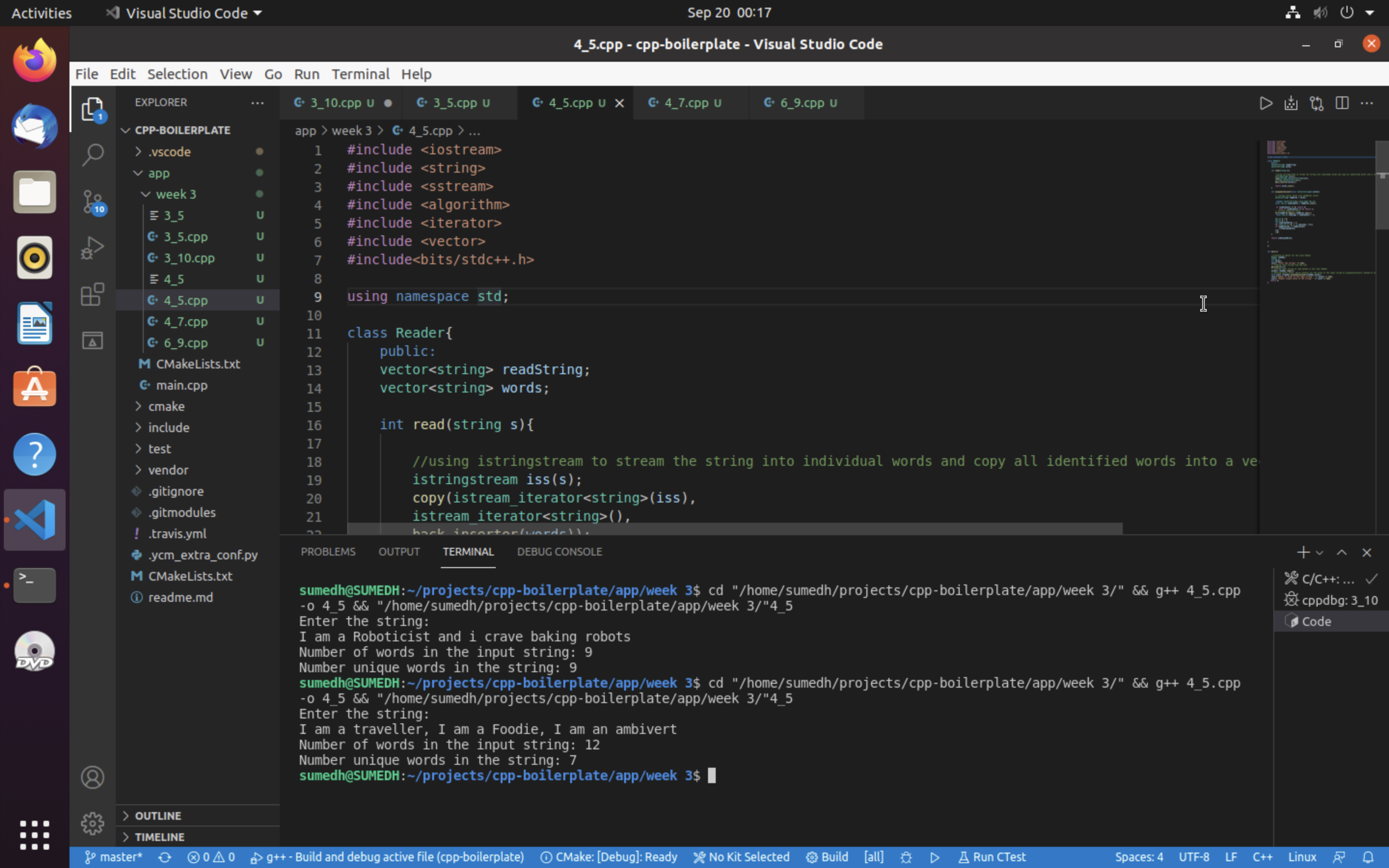
Task: Click the Build icon in editor toolbar
Action: tap(1291, 103)
